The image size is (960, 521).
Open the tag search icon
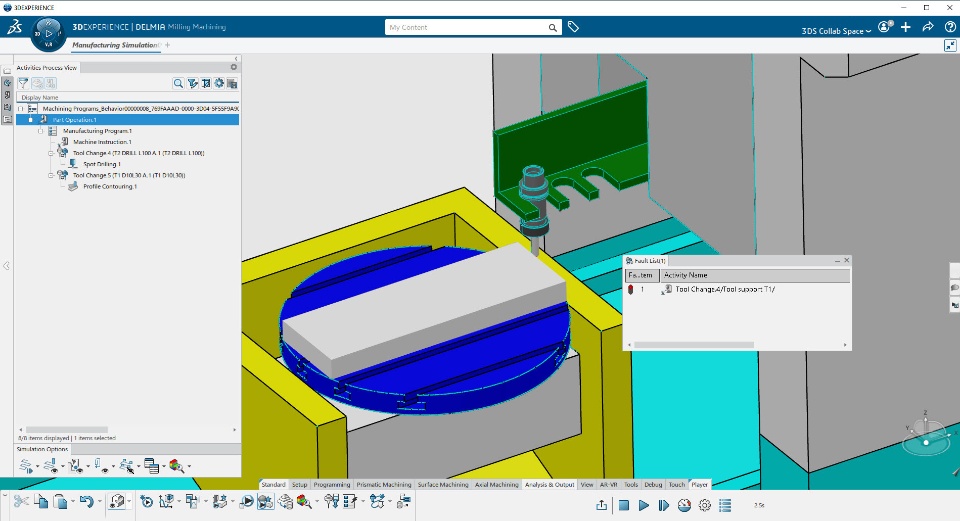pos(573,27)
